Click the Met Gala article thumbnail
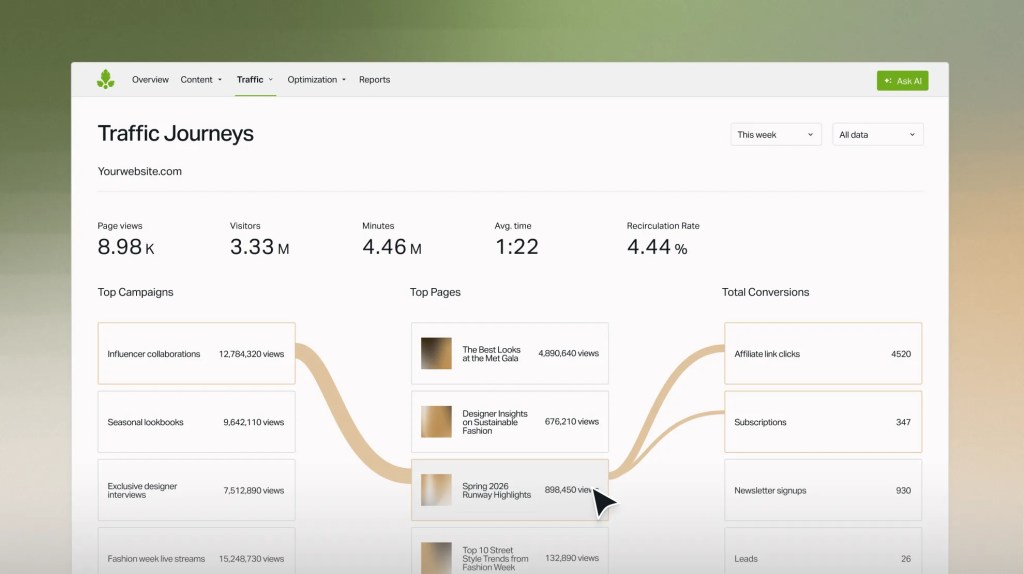Screen dimensions: 1024x574 tap(436, 353)
